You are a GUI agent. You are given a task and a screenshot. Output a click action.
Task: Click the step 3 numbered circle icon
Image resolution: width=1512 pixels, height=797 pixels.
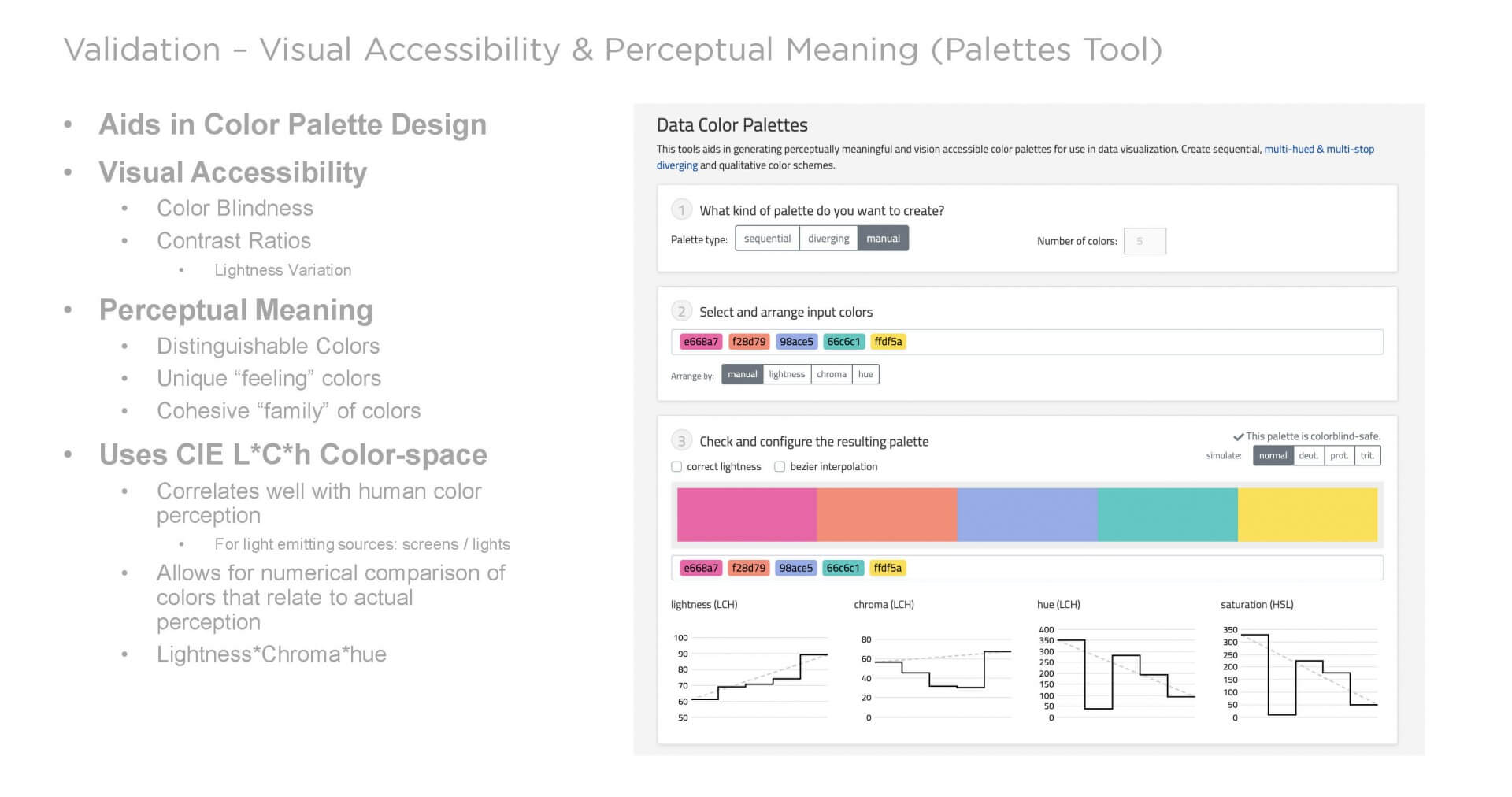click(x=680, y=441)
